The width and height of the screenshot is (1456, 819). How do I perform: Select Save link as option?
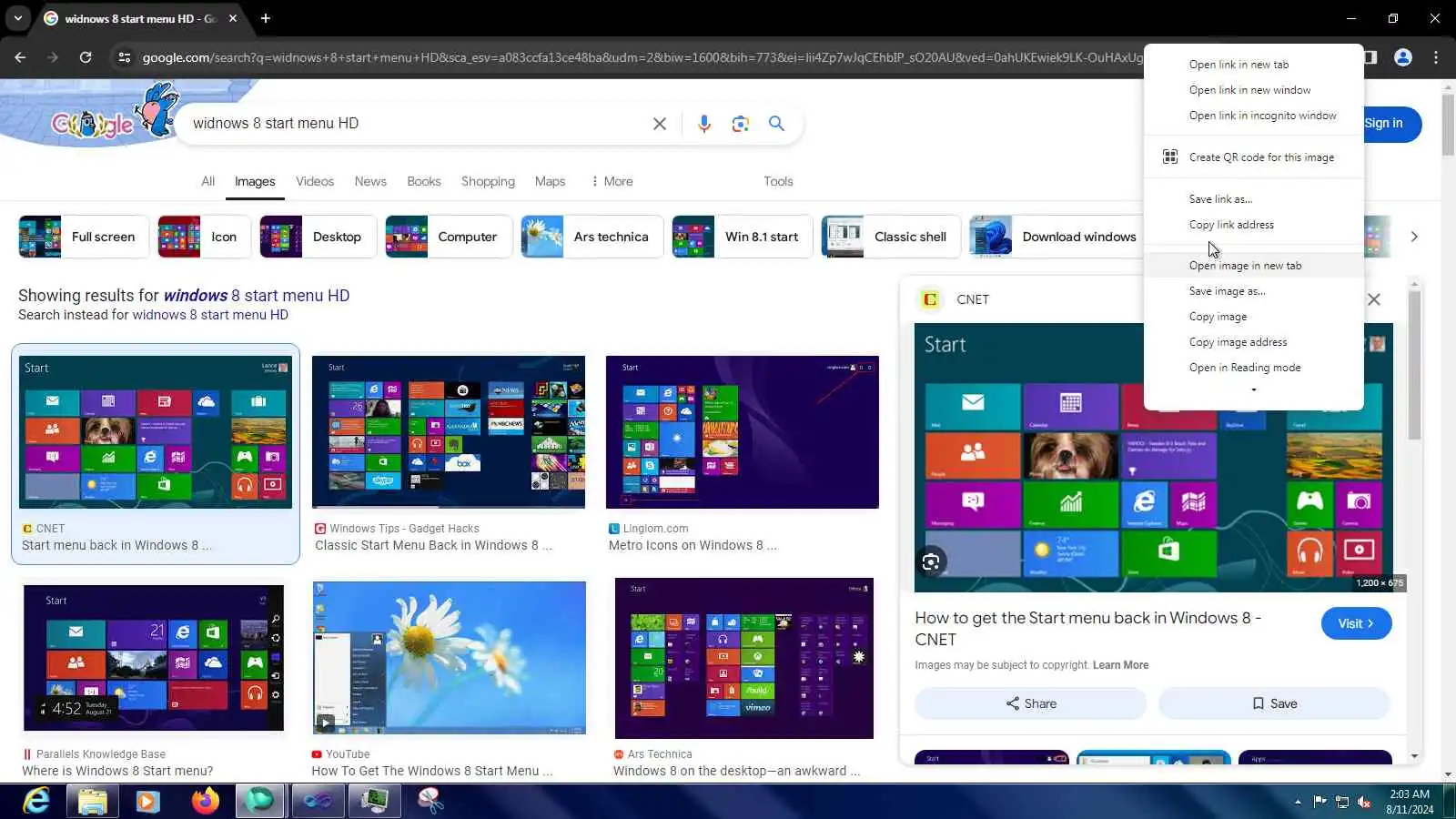[x=1254, y=199]
